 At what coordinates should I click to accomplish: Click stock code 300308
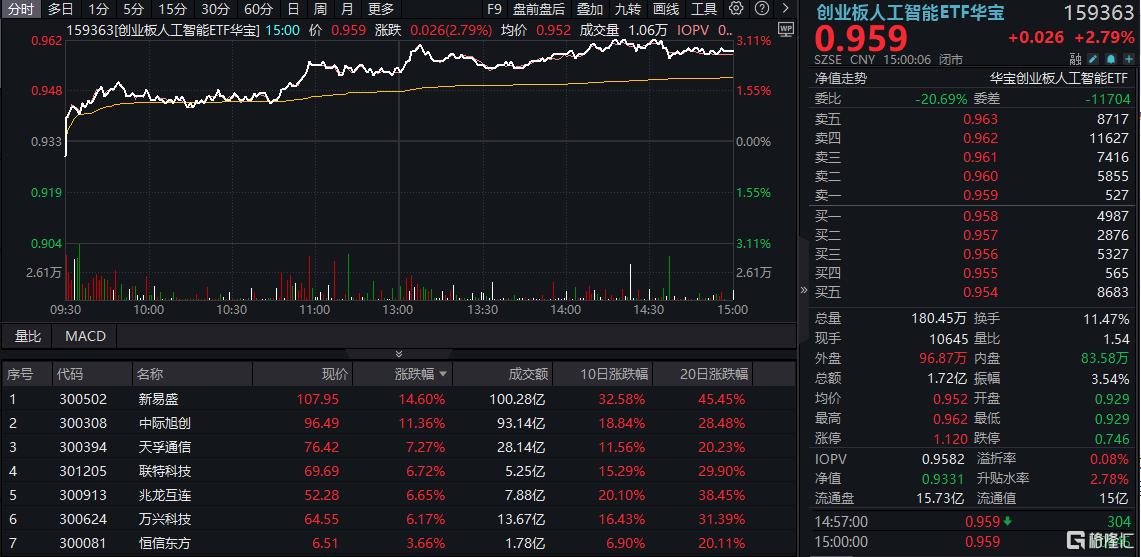[x=82, y=423]
